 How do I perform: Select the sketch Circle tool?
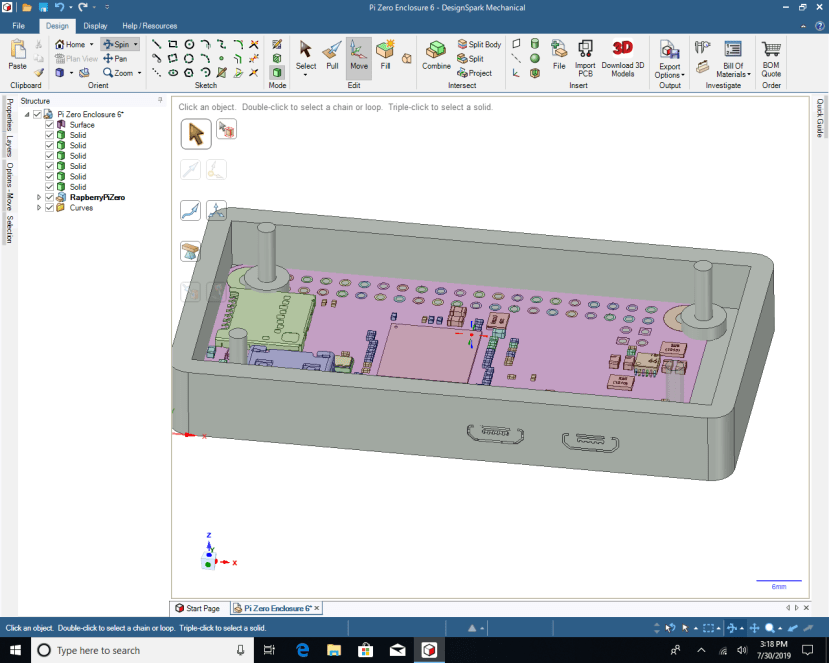point(189,44)
